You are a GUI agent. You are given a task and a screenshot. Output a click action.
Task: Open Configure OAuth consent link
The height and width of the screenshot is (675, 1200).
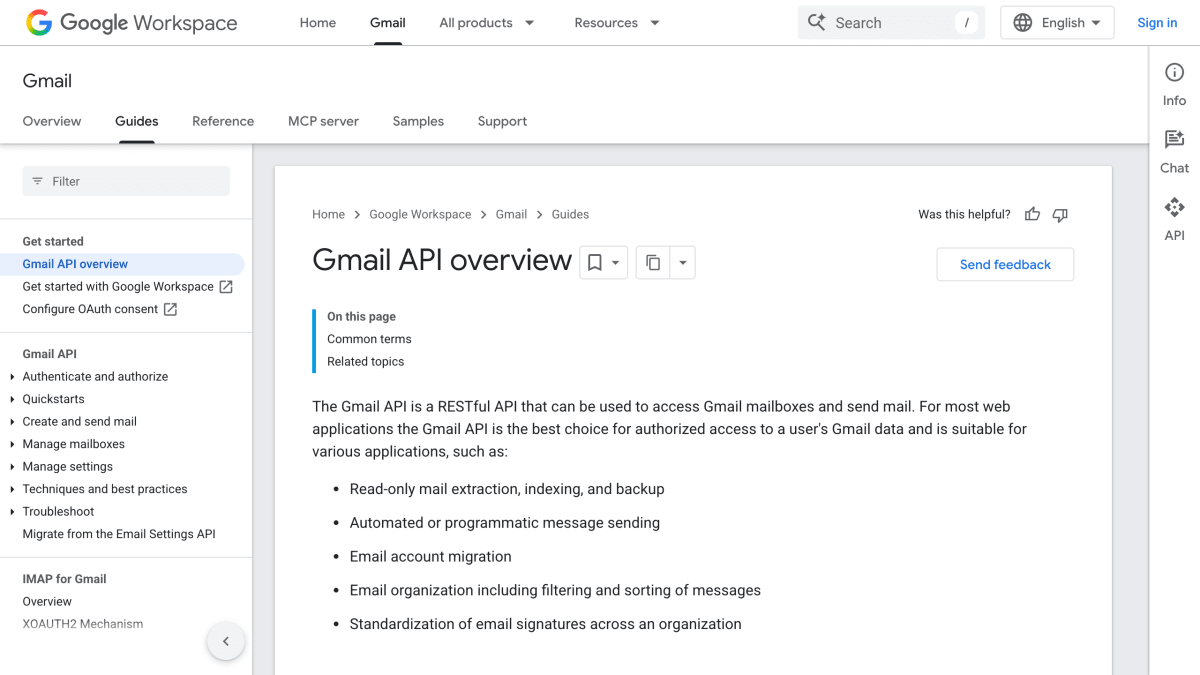click(90, 309)
